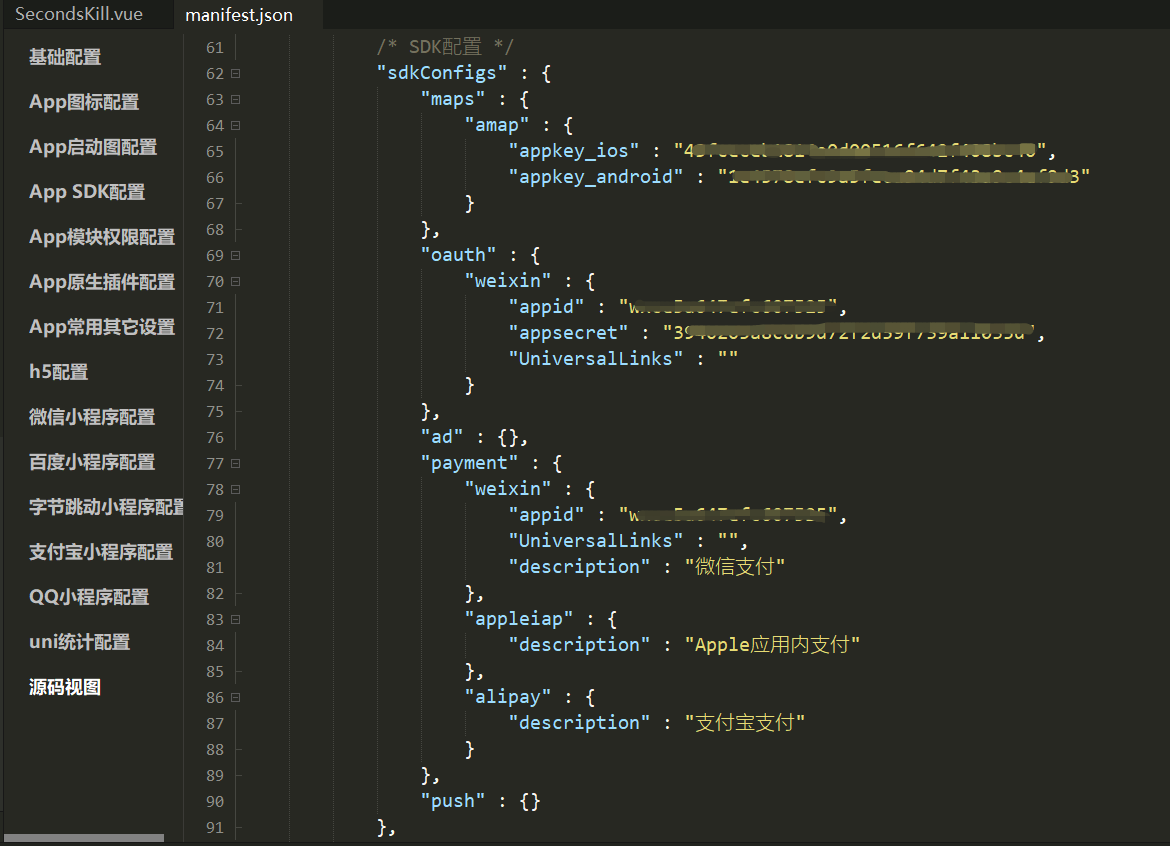Click line number 61 in gutter
Screen dimensions: 1170x846
pyautogui.click(x=215, y=48)
